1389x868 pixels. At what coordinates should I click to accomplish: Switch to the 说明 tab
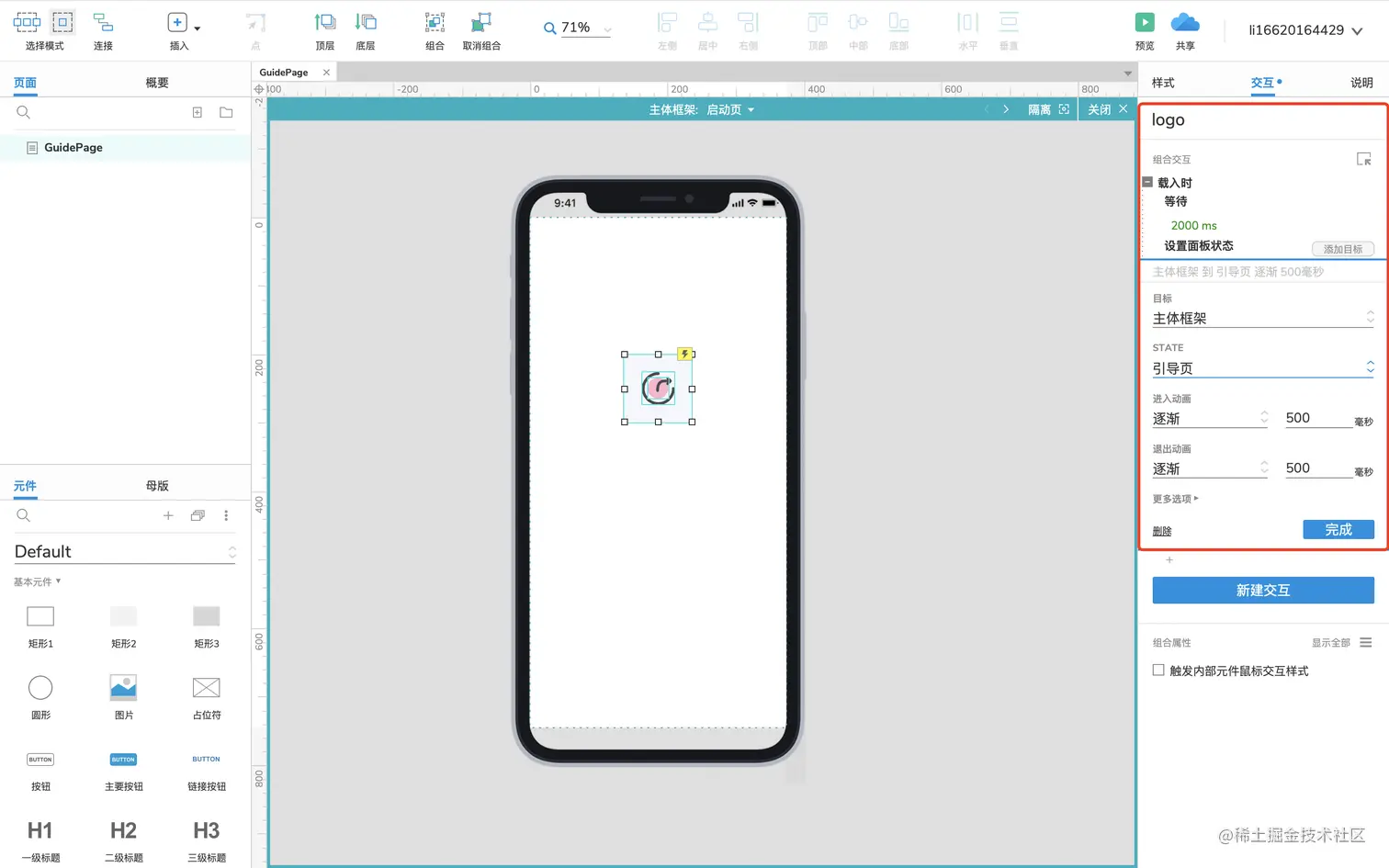click(1361, 83)
